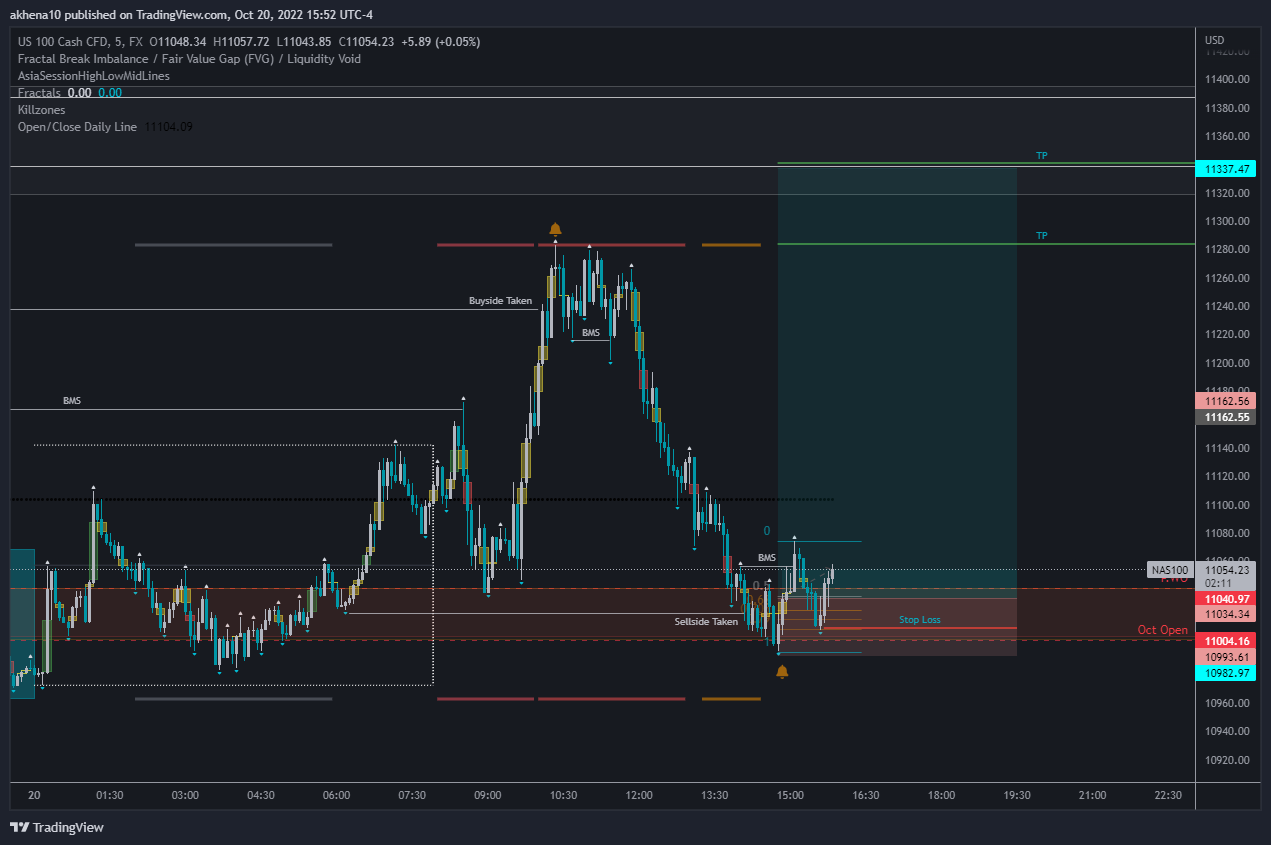This screenshot has height=845, width=1271.
Task: Click the 10920.00 price axis label
Action: (x=1227, y=760)
